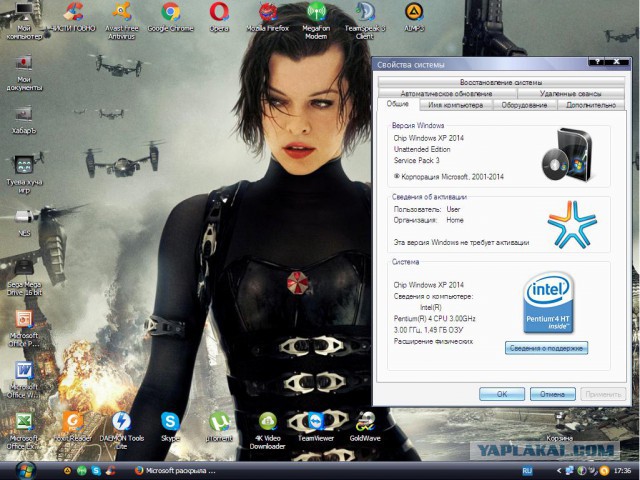
Task: Open Microsoft Office Word desktop shortcut
Action: pos(24,380)
